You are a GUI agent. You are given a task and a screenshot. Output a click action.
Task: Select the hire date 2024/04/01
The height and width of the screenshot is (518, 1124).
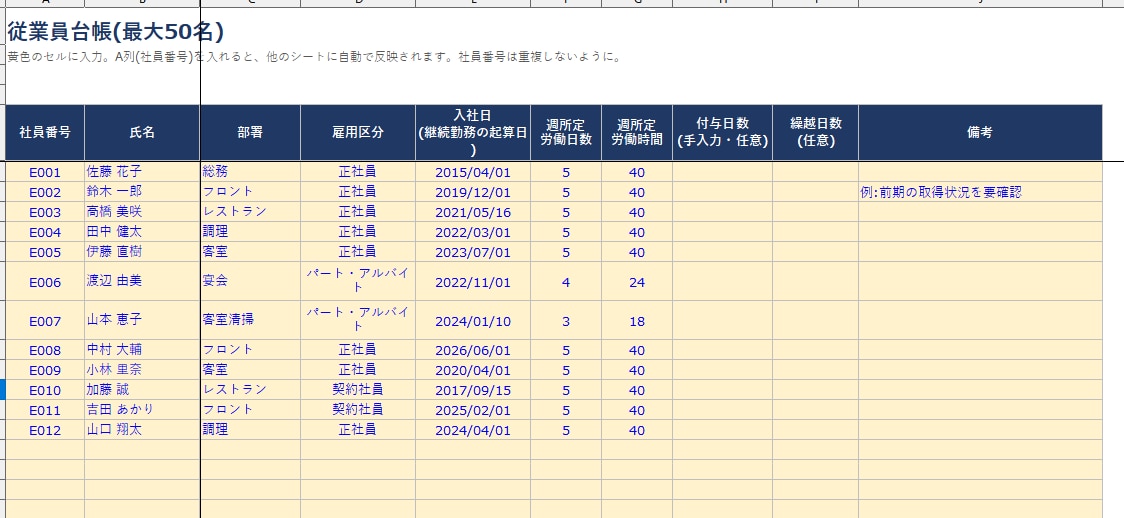click(x=472, y=431)
